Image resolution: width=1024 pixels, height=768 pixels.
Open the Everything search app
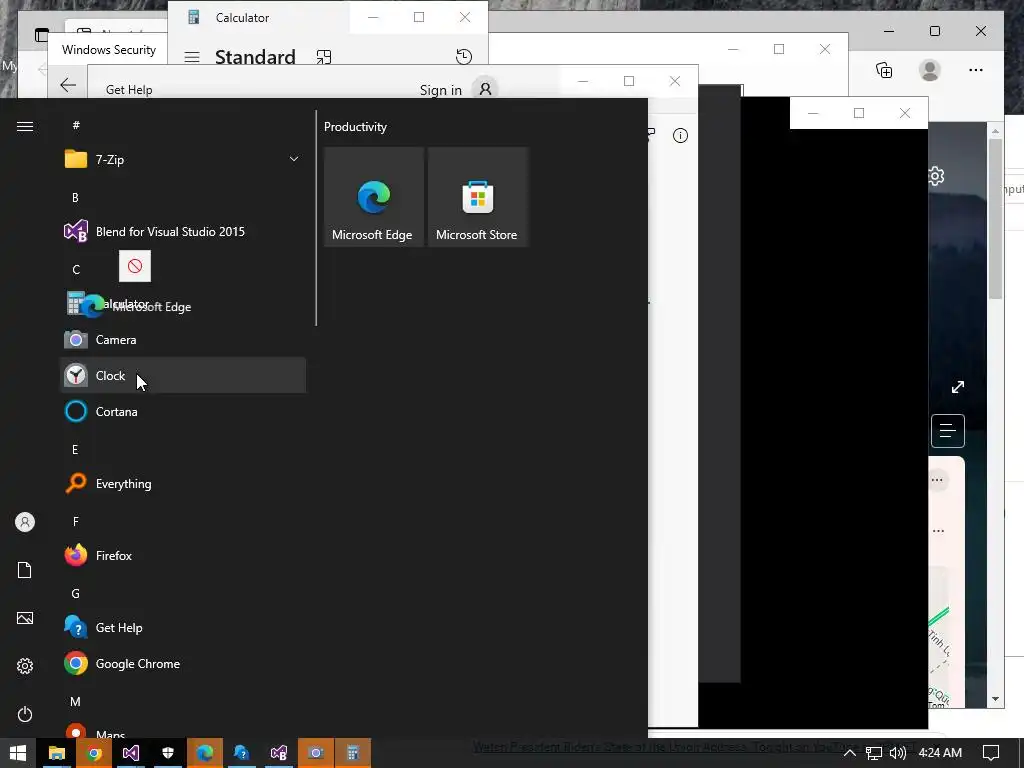pos(183,483)
